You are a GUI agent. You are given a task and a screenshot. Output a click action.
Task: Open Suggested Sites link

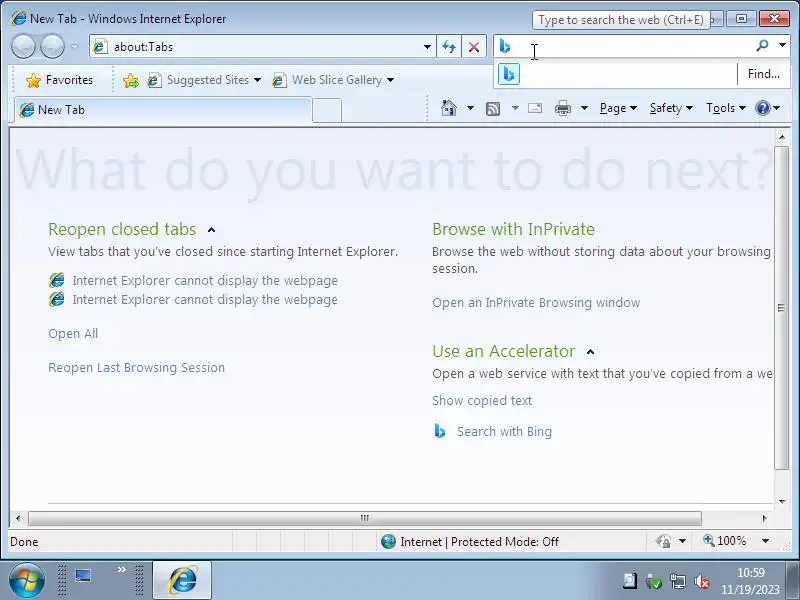(x=199, y=80)
